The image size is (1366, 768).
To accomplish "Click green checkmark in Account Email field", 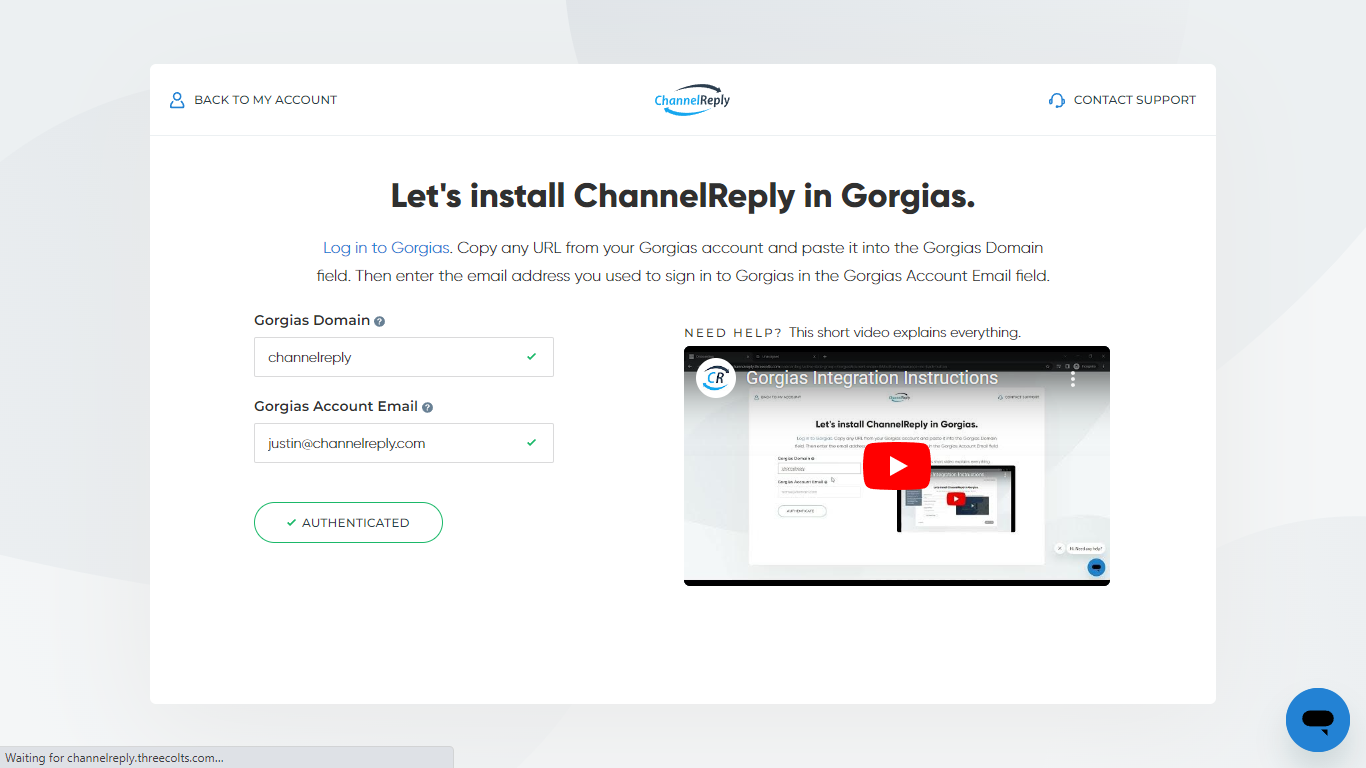I will point(532,442).
